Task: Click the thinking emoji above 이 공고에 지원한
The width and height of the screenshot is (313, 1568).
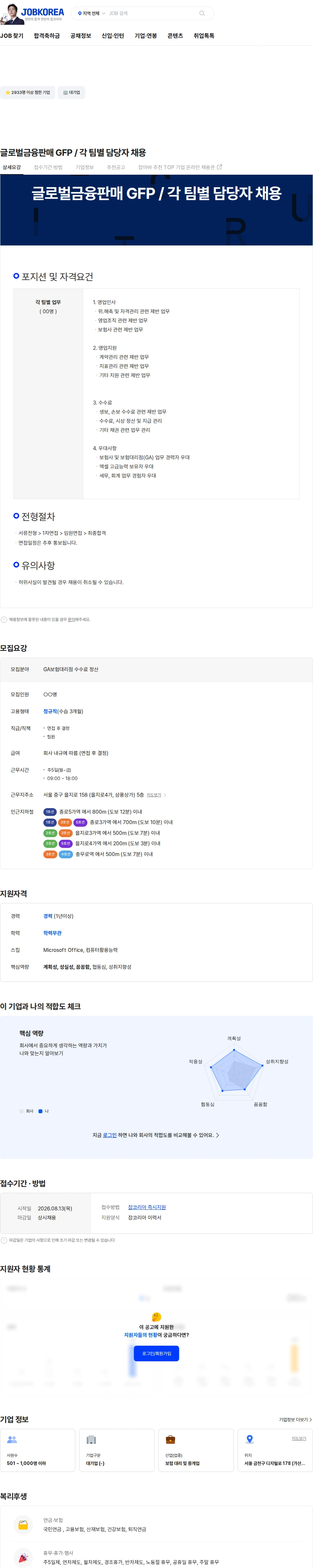Action: tap(156, 1317)
